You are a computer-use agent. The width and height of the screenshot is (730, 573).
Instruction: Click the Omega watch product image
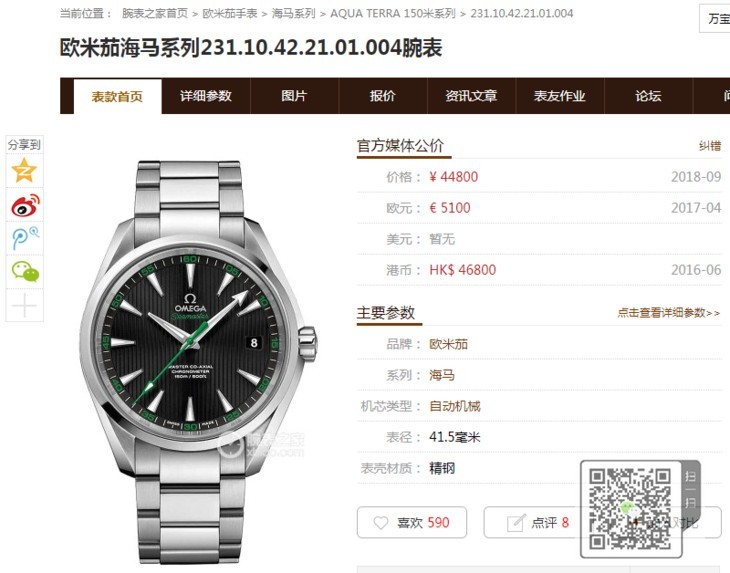tap(199, 363)
